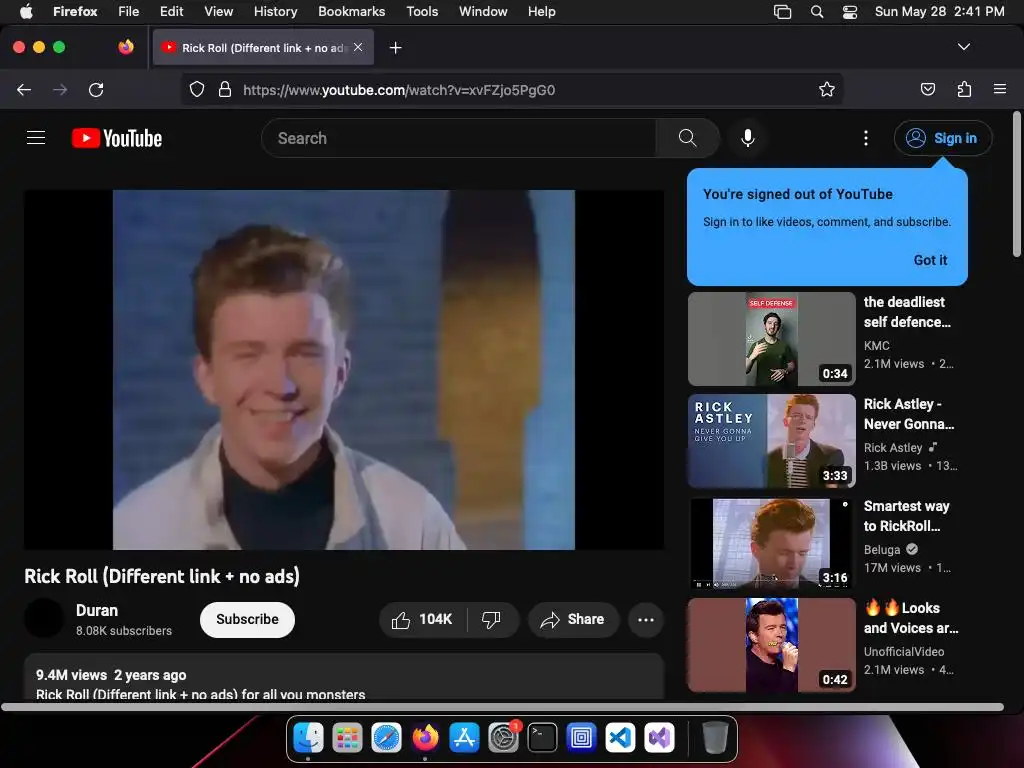Bookmark this page with star icon
This screenshot has width=1024, height=768.
click(x=827, y=89)
